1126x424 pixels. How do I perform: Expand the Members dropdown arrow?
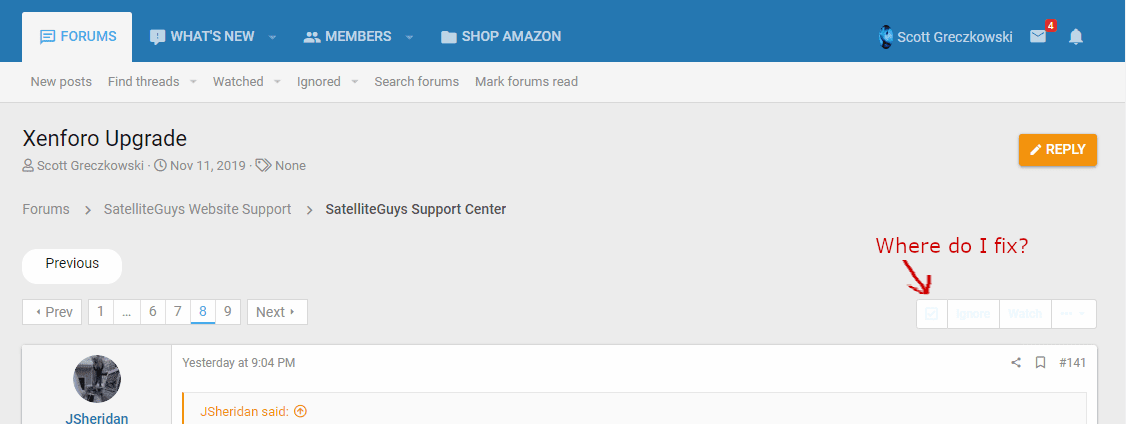[x=409, y=37]
